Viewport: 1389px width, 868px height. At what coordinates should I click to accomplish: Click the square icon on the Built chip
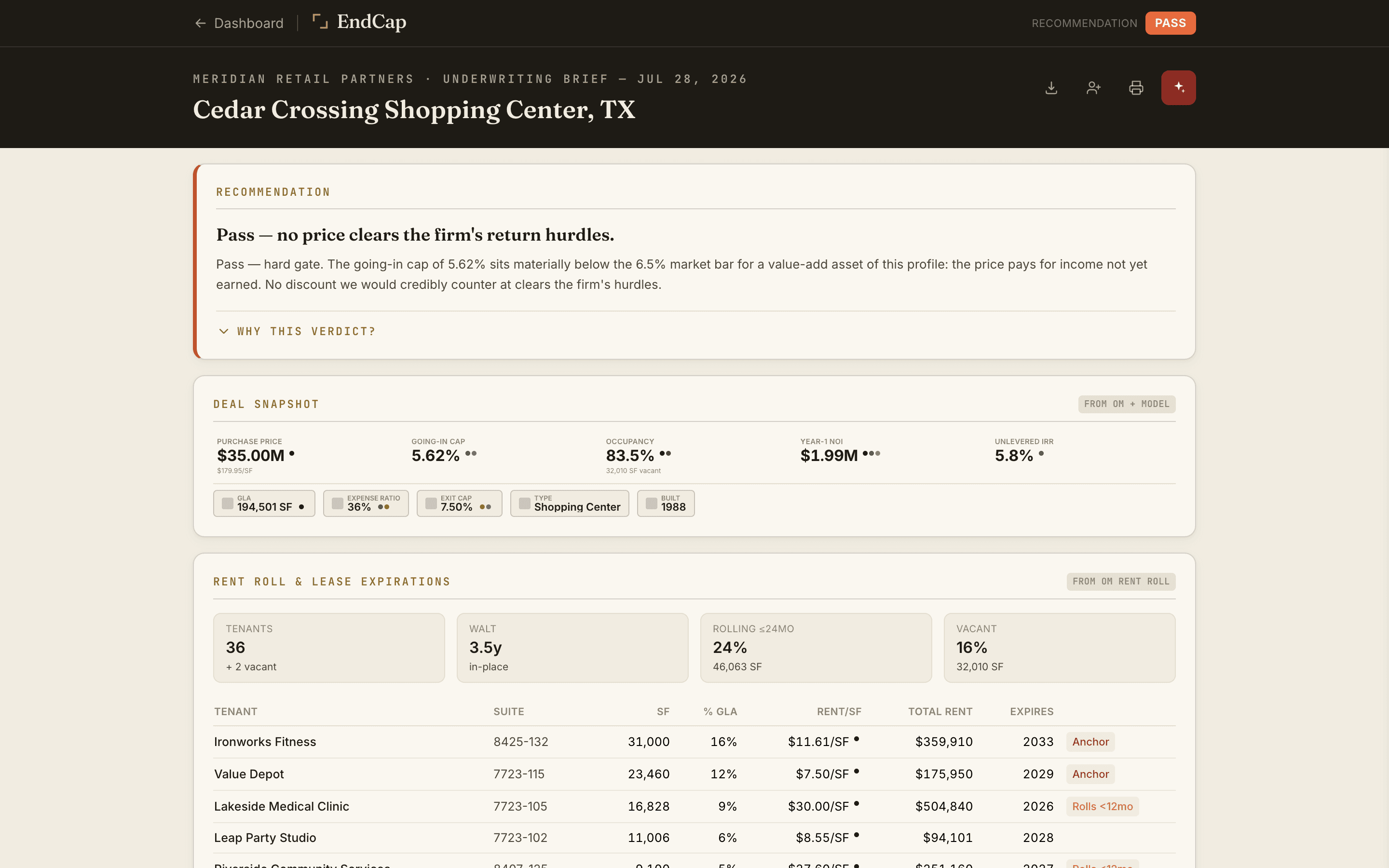[x=652, y=503]
